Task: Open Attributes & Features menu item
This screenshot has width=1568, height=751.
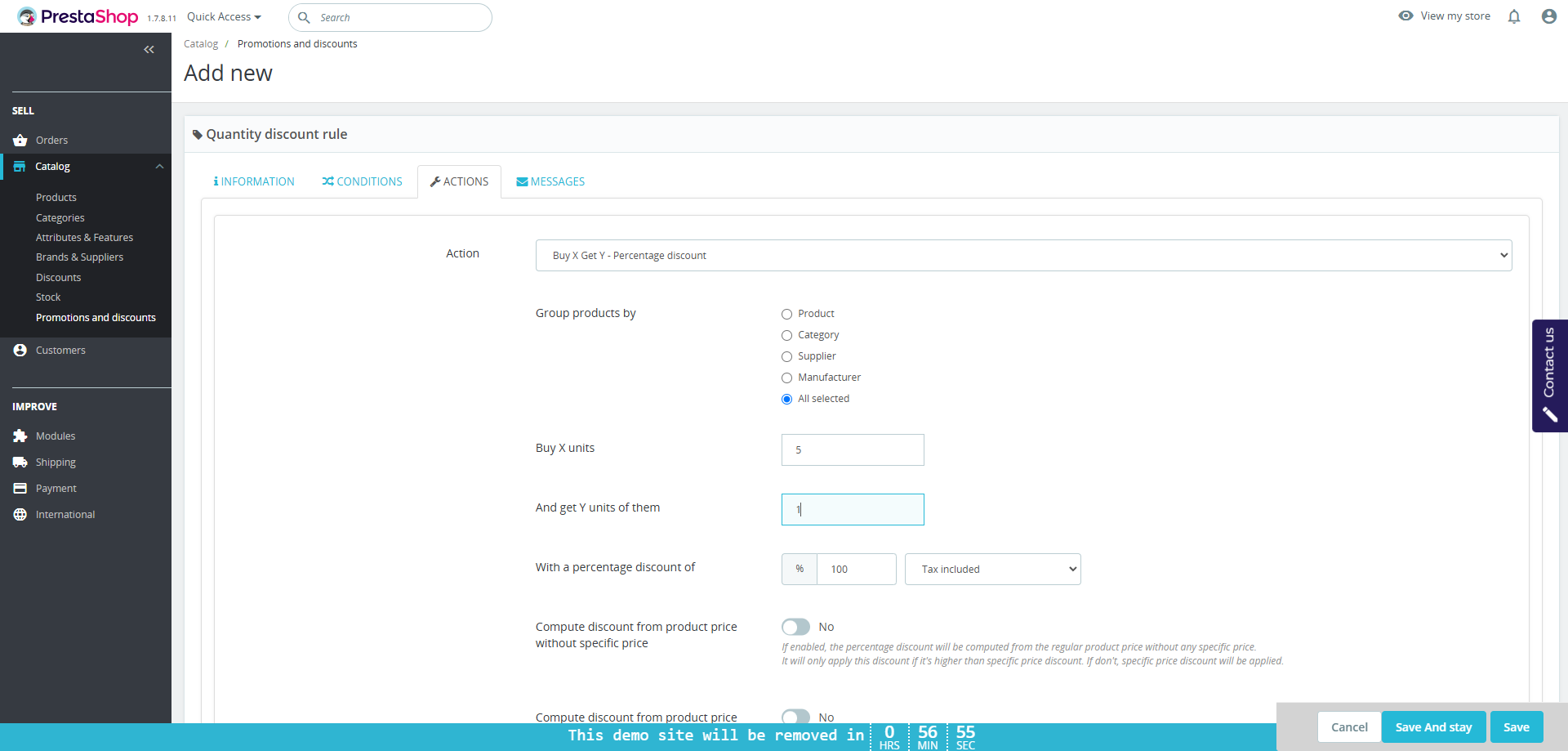Action: [x=84, y=238]
